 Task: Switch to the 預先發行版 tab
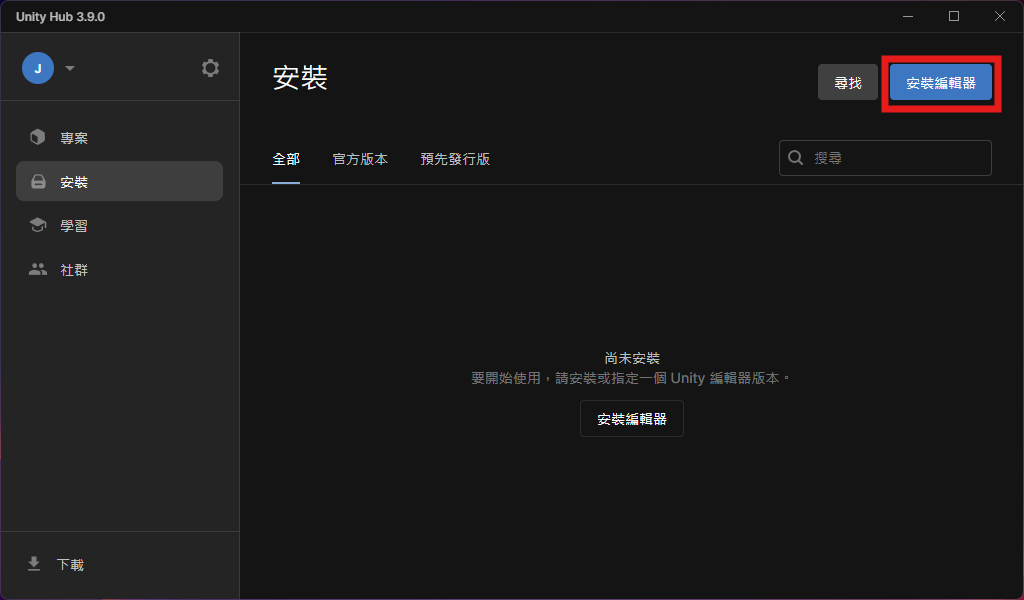click(455, 159)
